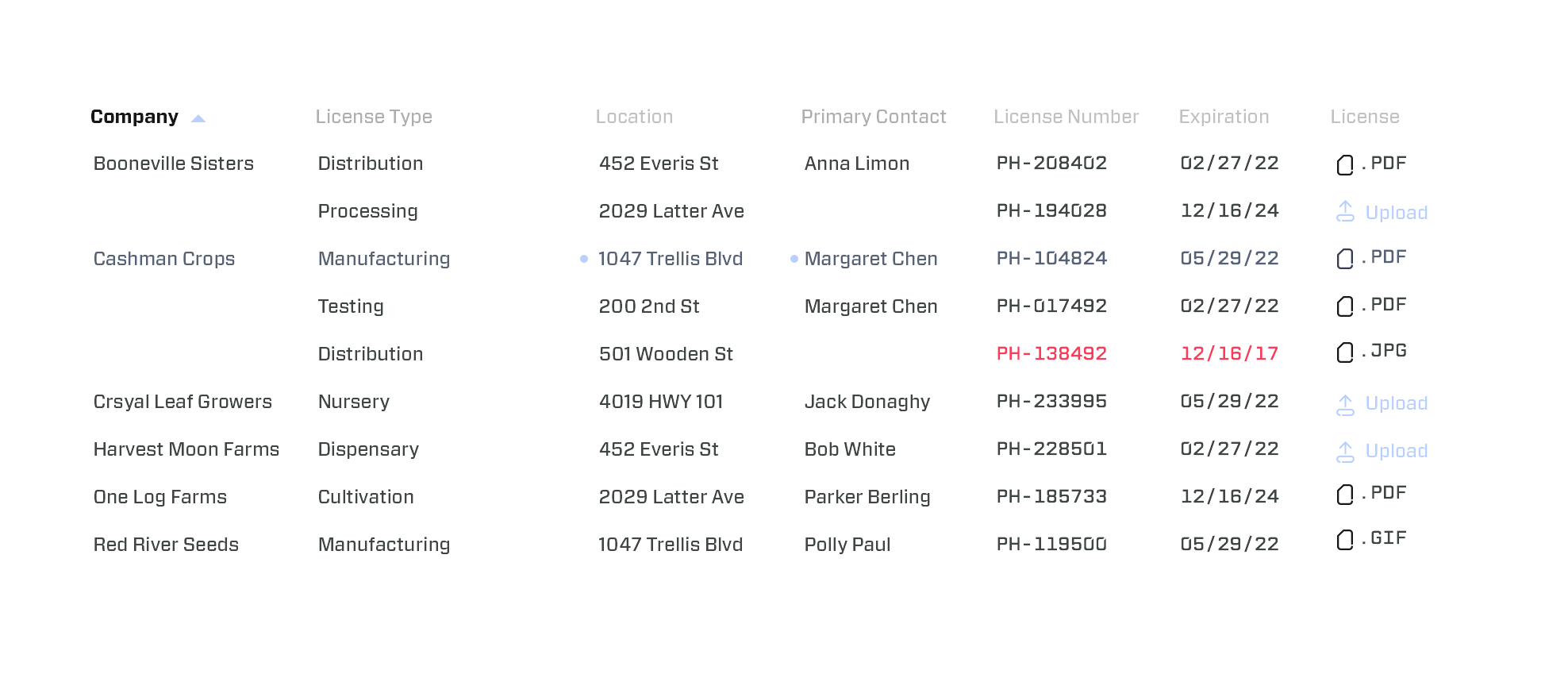The width and height of the screenshot is (1568, 678).
Task: Click the Upload link for Harvest Moon Farms
Action: (x=1397, y=451)
